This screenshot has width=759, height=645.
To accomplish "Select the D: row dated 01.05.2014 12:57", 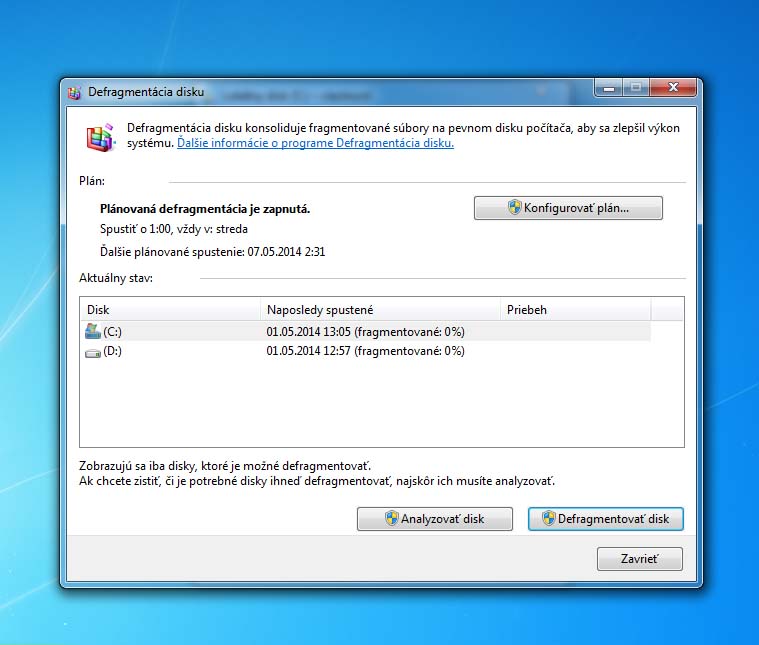I will click(x=365, y=351).
